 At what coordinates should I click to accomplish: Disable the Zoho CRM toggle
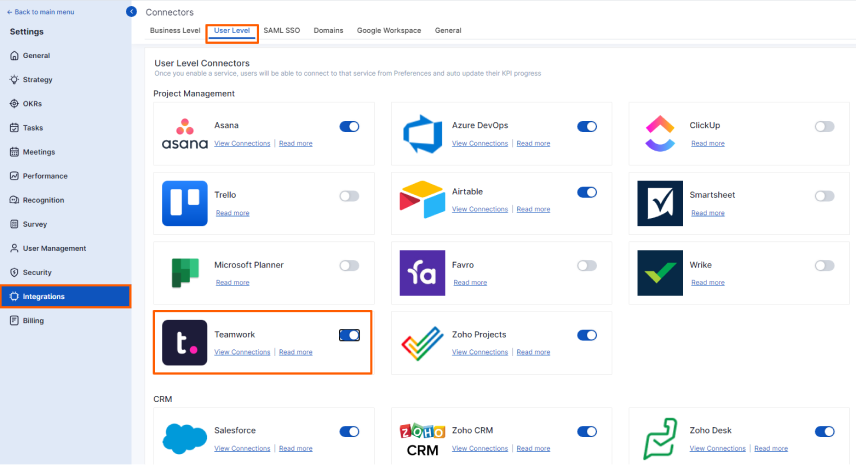coord(587,431)
